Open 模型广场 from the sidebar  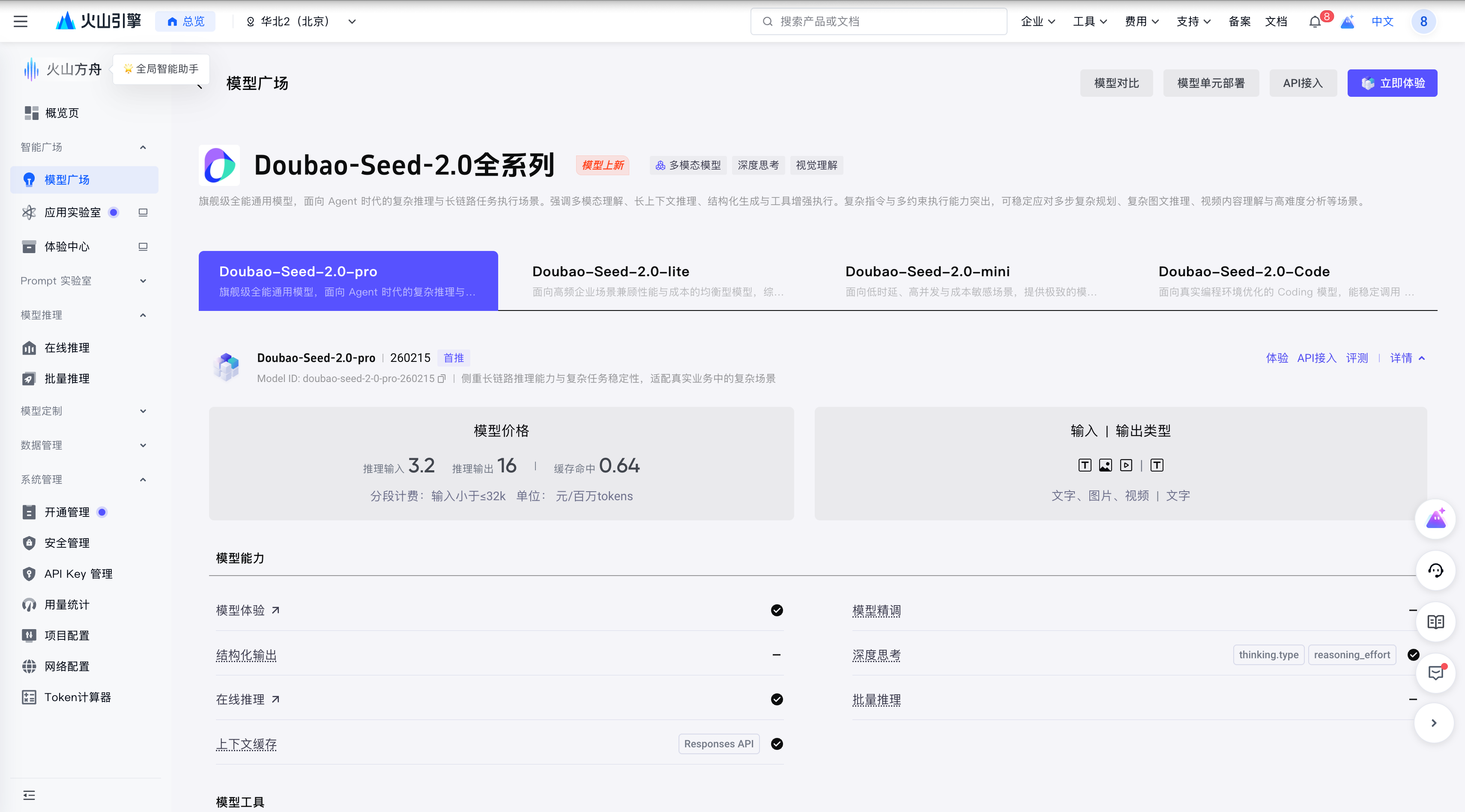pyautogui.click(x=68, y=180)
